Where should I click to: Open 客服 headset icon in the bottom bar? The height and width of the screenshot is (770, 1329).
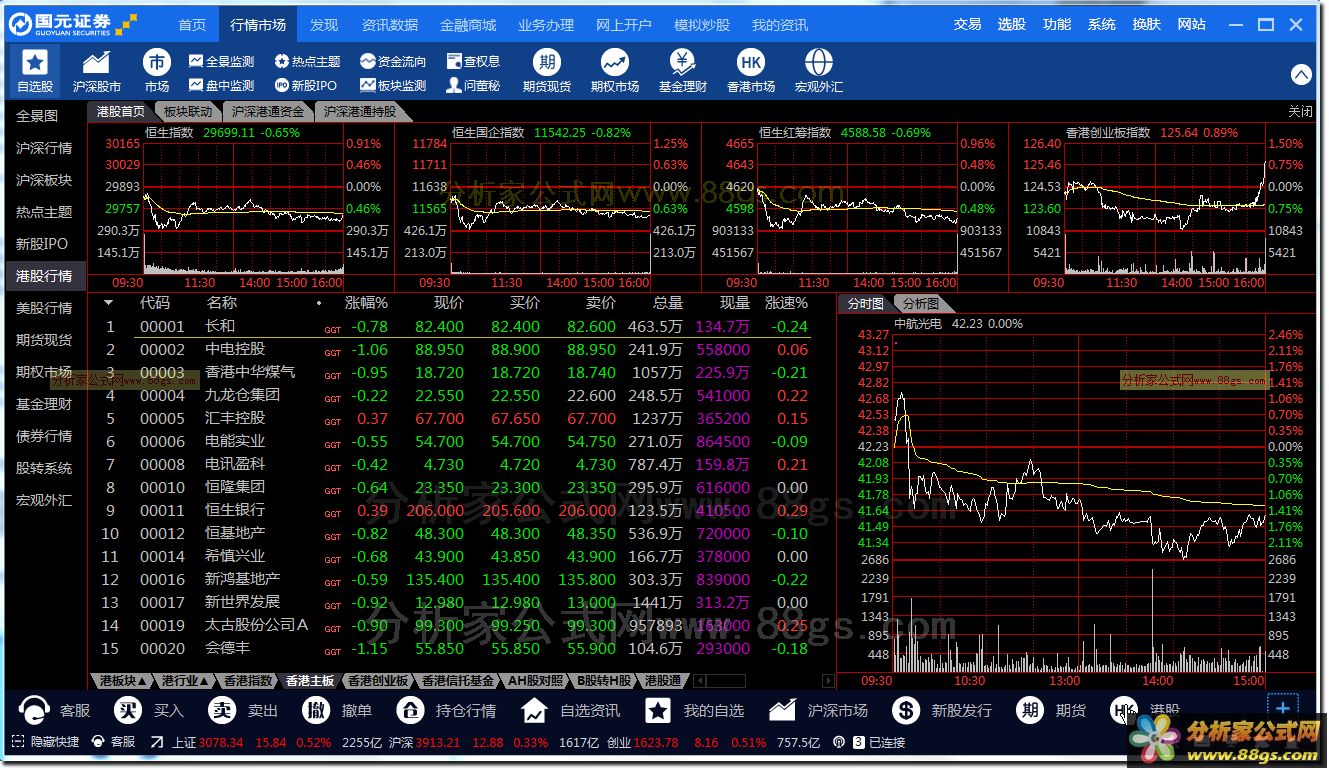pyautogui.click(x=34, y=710)
